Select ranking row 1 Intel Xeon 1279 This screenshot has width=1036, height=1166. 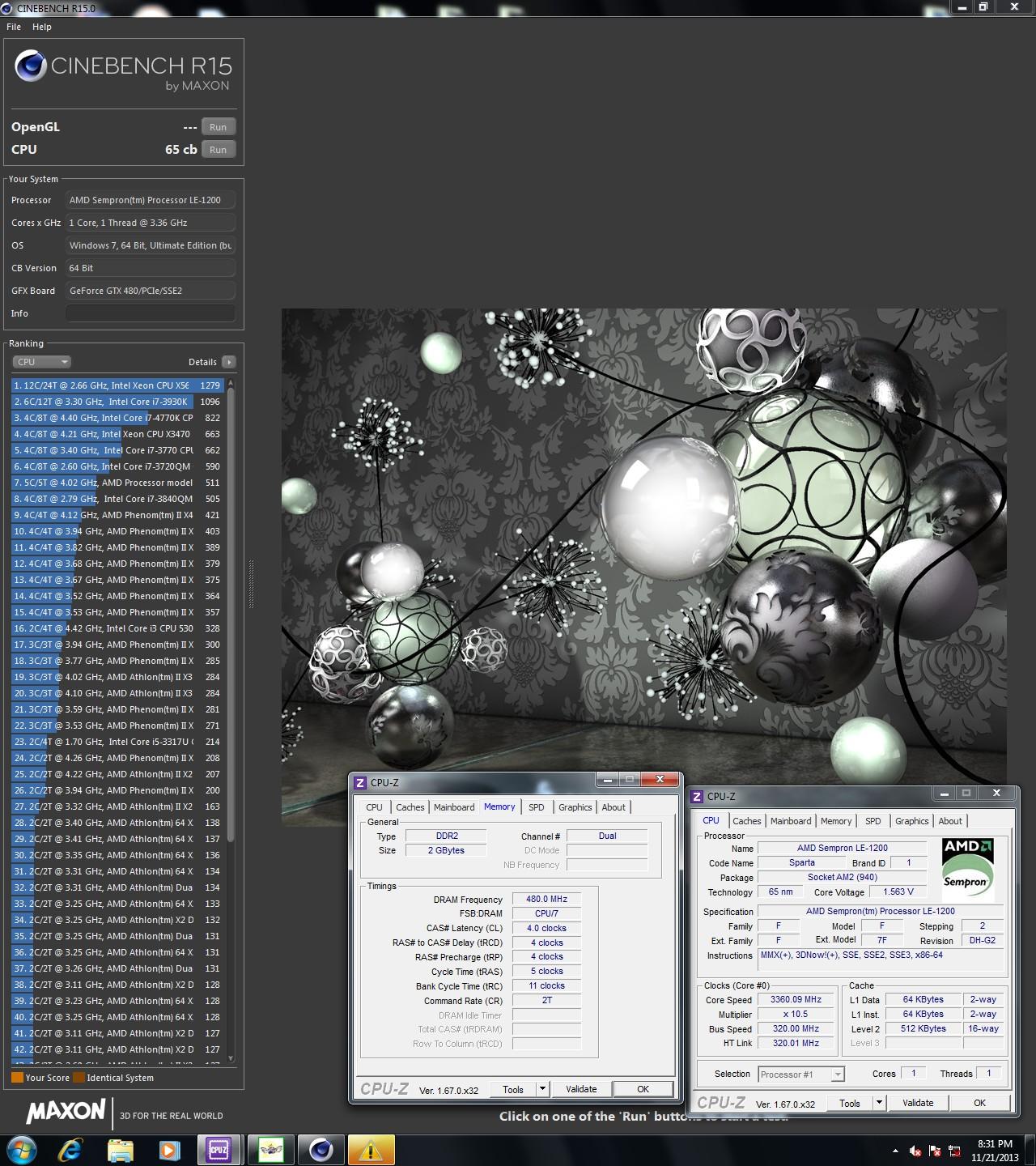click(117, 385)
